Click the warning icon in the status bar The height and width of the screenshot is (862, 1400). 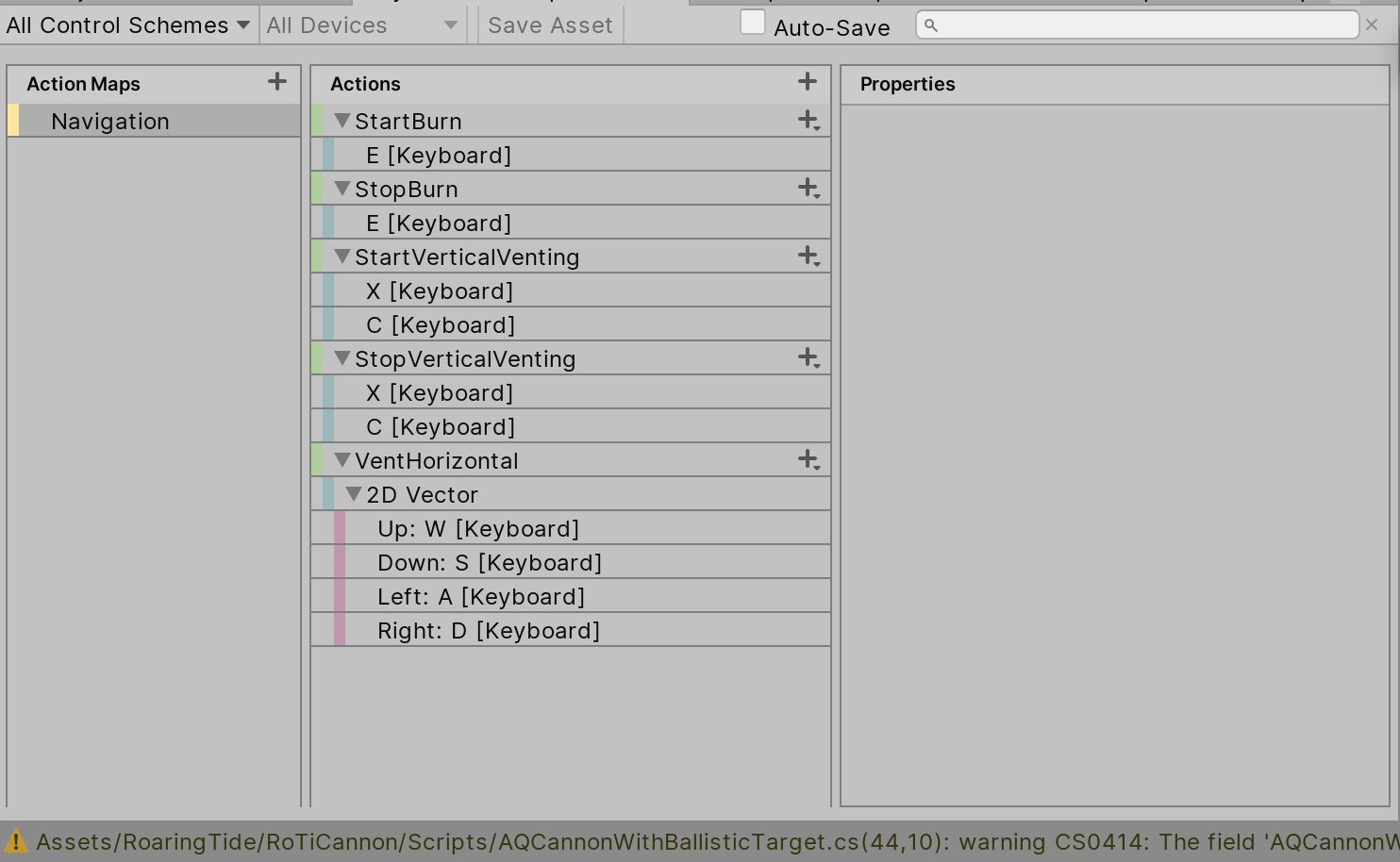click(17, 840)
